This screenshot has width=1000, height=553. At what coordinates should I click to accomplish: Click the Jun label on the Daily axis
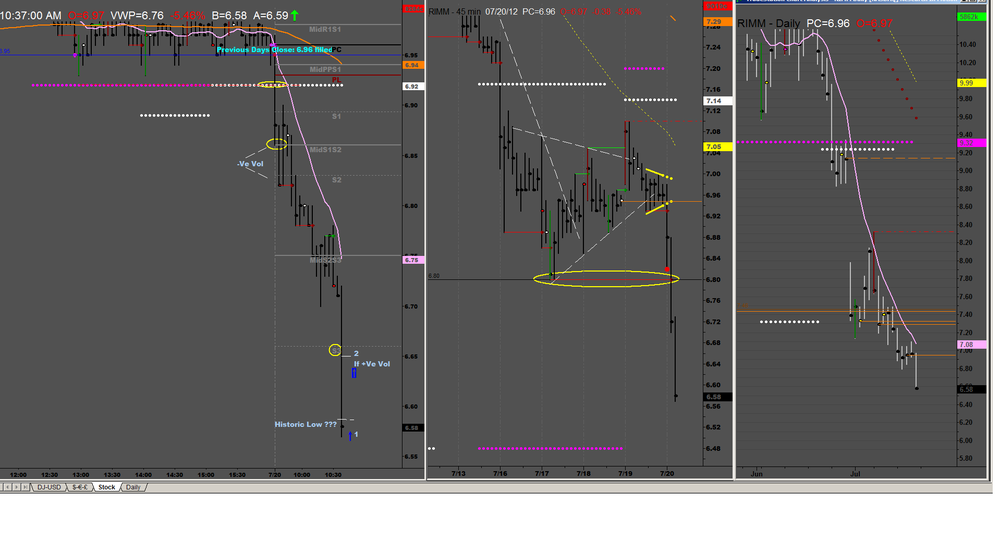(x=757, y=474)
